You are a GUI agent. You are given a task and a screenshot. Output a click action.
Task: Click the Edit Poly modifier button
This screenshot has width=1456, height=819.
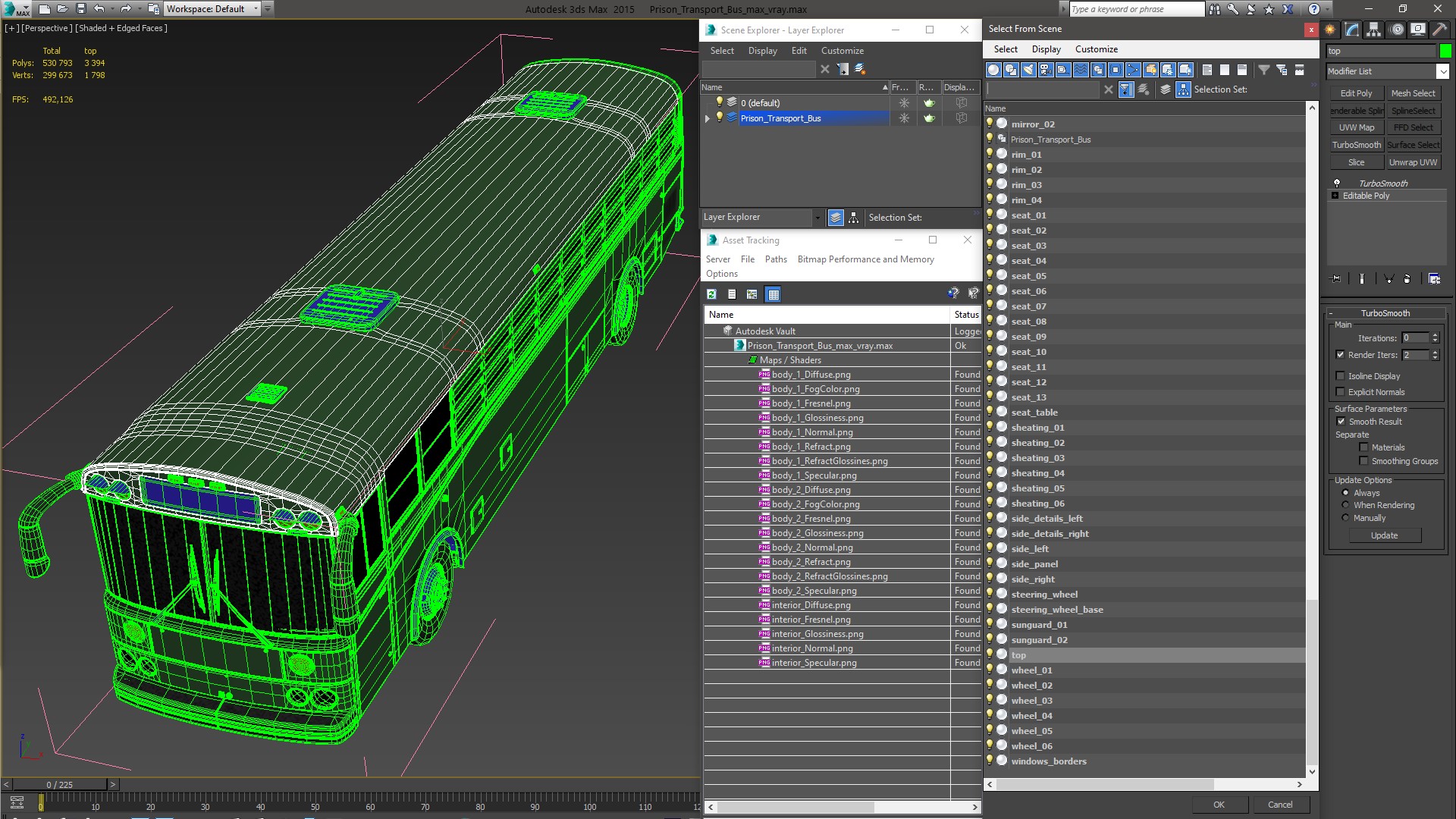[x=1356, y=93]
